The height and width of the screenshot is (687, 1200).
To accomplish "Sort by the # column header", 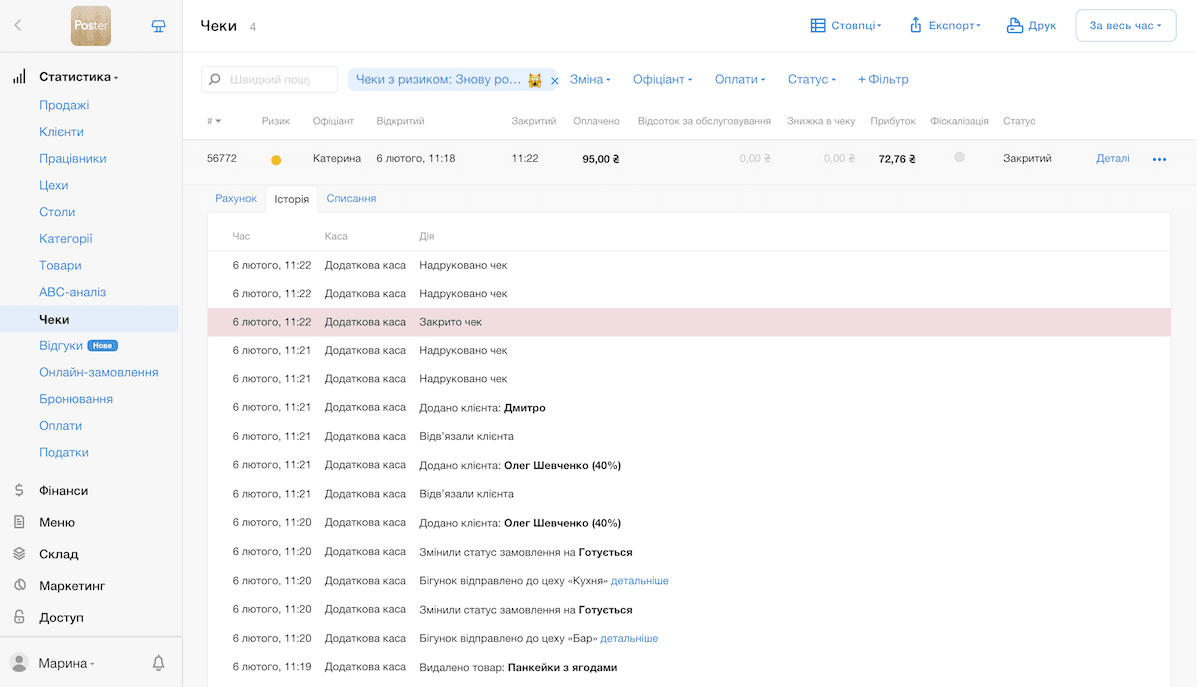I will (x=214, y=121).
